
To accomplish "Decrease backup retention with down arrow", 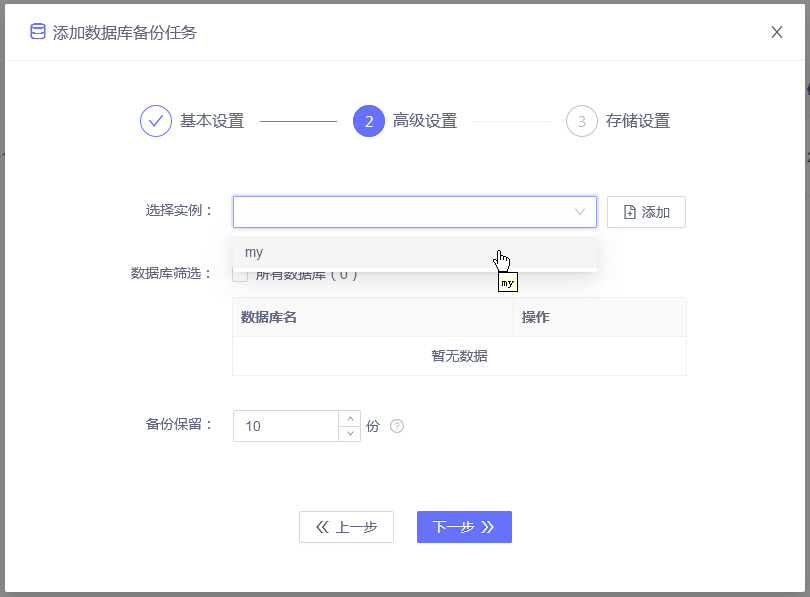I will (x=349, y=434).
